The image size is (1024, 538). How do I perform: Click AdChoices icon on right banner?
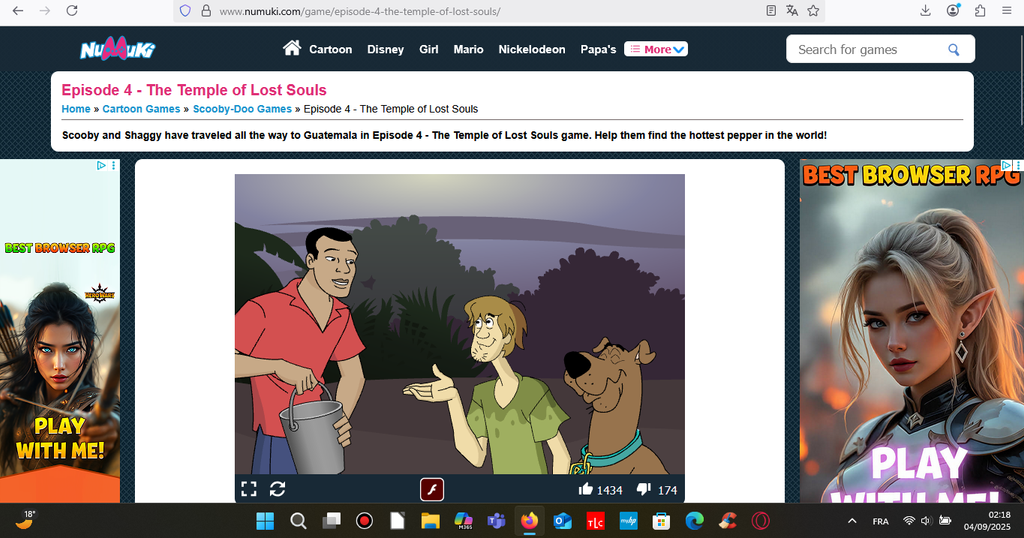point(1006,165)
